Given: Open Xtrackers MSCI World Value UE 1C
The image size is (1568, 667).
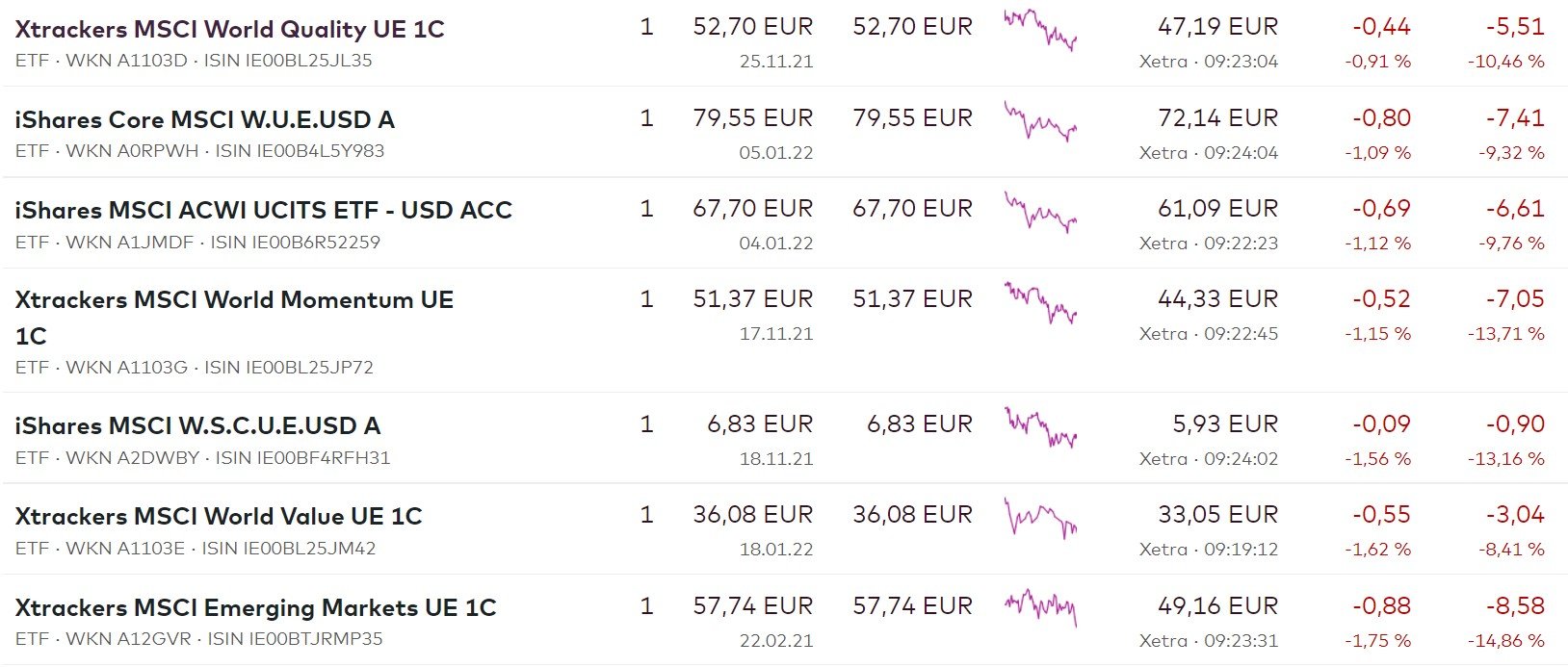Looking at the screenshot, I should [219, 516].
